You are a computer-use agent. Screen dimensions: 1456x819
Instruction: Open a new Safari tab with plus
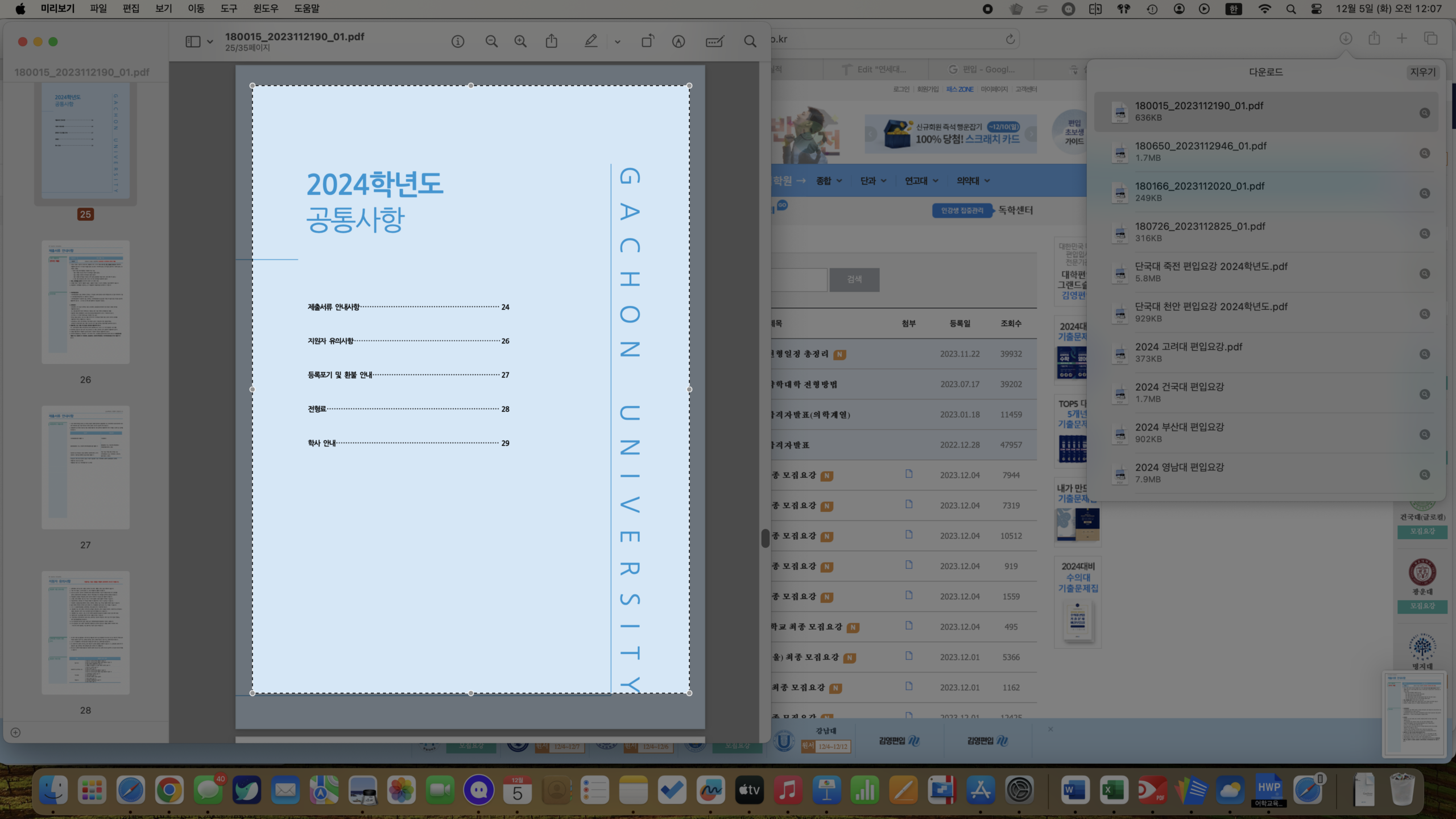pos(1402,39)
